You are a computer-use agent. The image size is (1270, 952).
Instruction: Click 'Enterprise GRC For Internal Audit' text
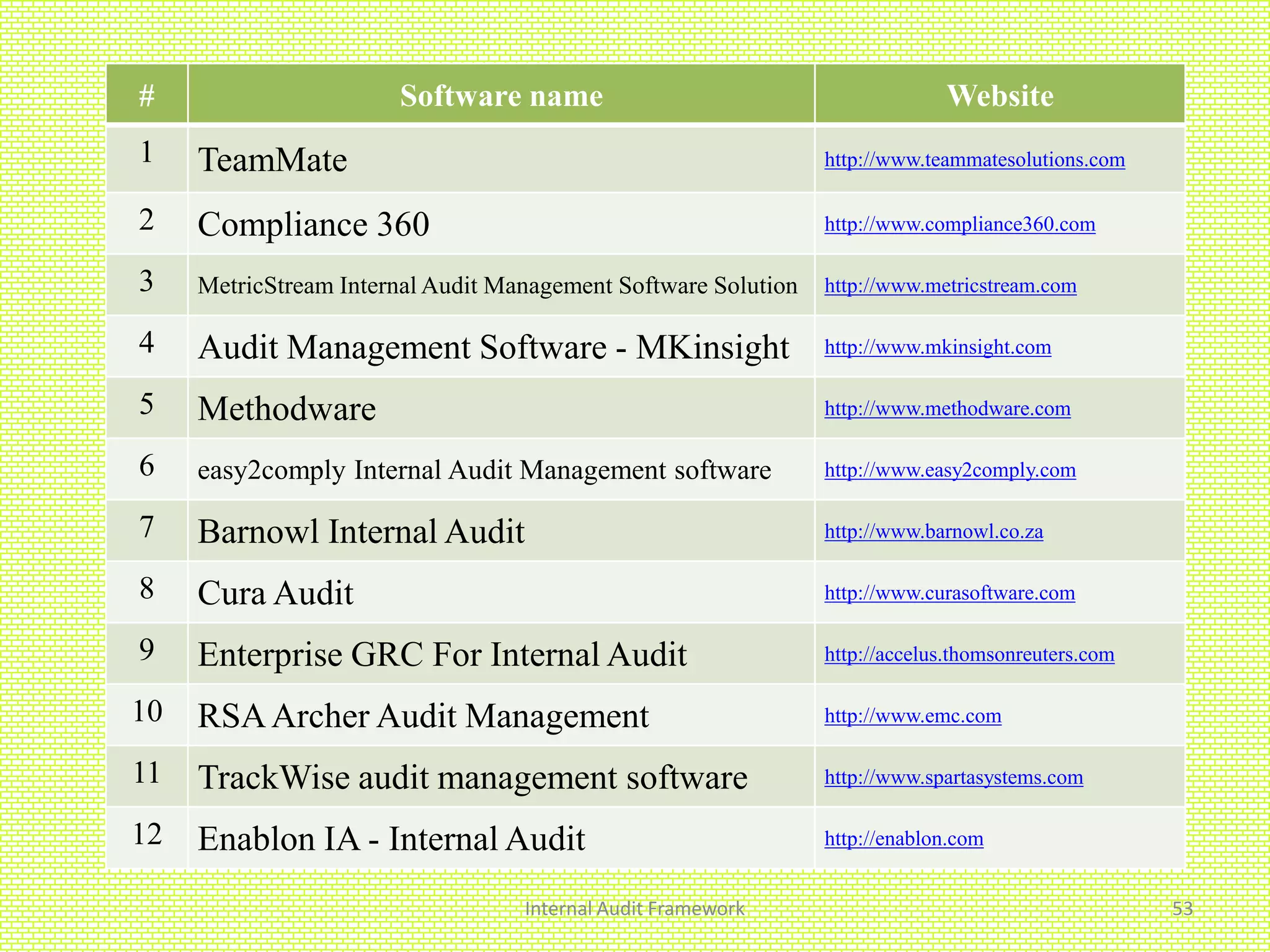442,654
